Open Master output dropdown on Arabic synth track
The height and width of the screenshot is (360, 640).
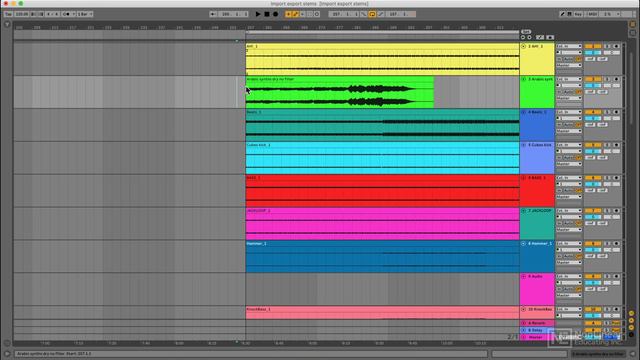[569, 98]
